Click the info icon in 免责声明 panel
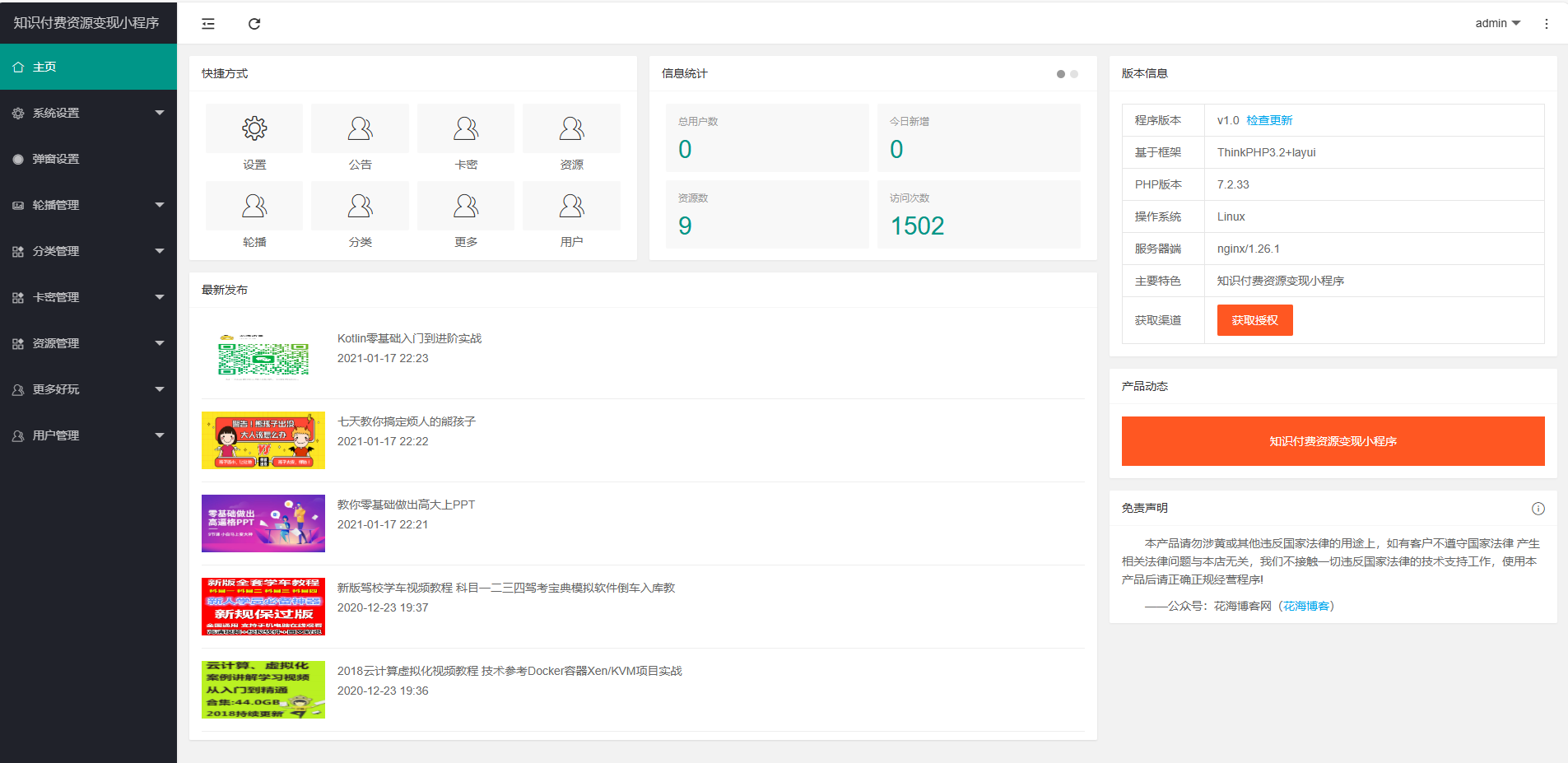Image resolution: width=1568 pixels, height=763 pixels. pyautogui.click(x=1538, y=509)
